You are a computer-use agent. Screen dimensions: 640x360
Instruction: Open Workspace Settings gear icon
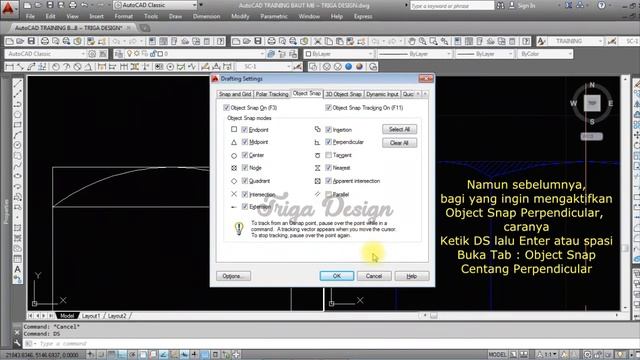pyautogui.click(x=92, y=54)
